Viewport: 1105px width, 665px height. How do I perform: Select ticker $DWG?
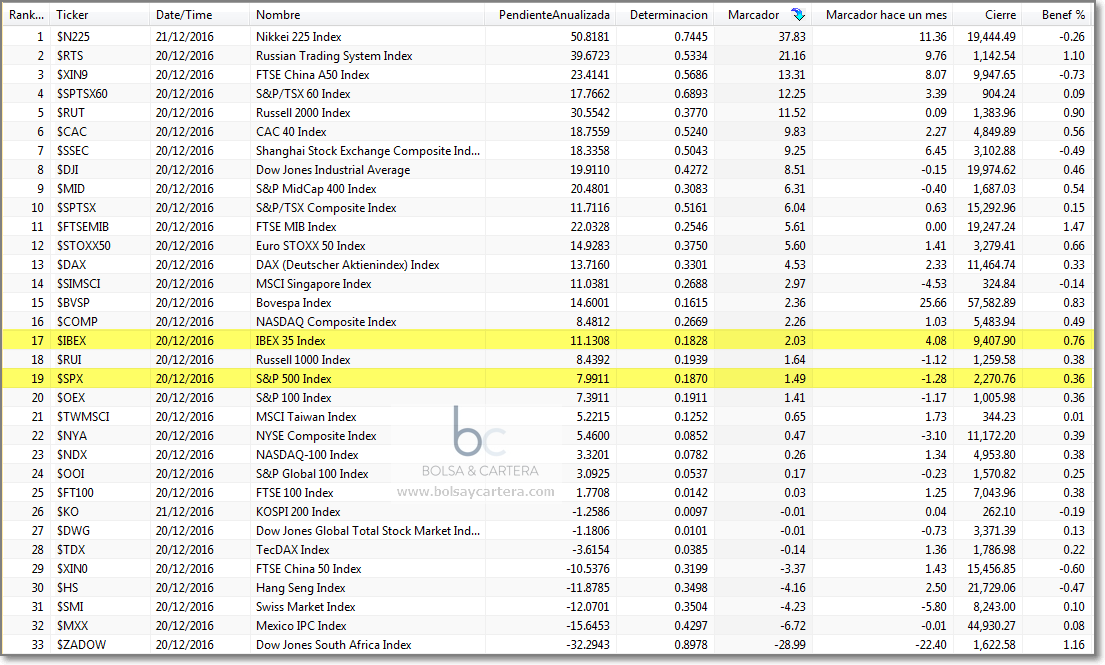73,531
